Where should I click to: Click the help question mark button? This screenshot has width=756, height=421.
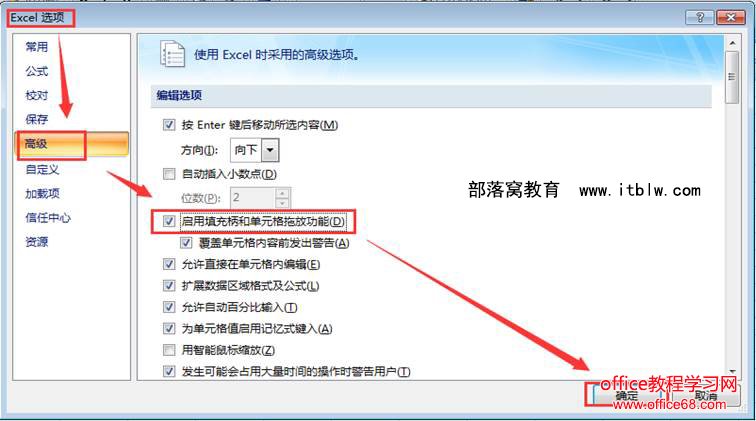pos(700,17)
